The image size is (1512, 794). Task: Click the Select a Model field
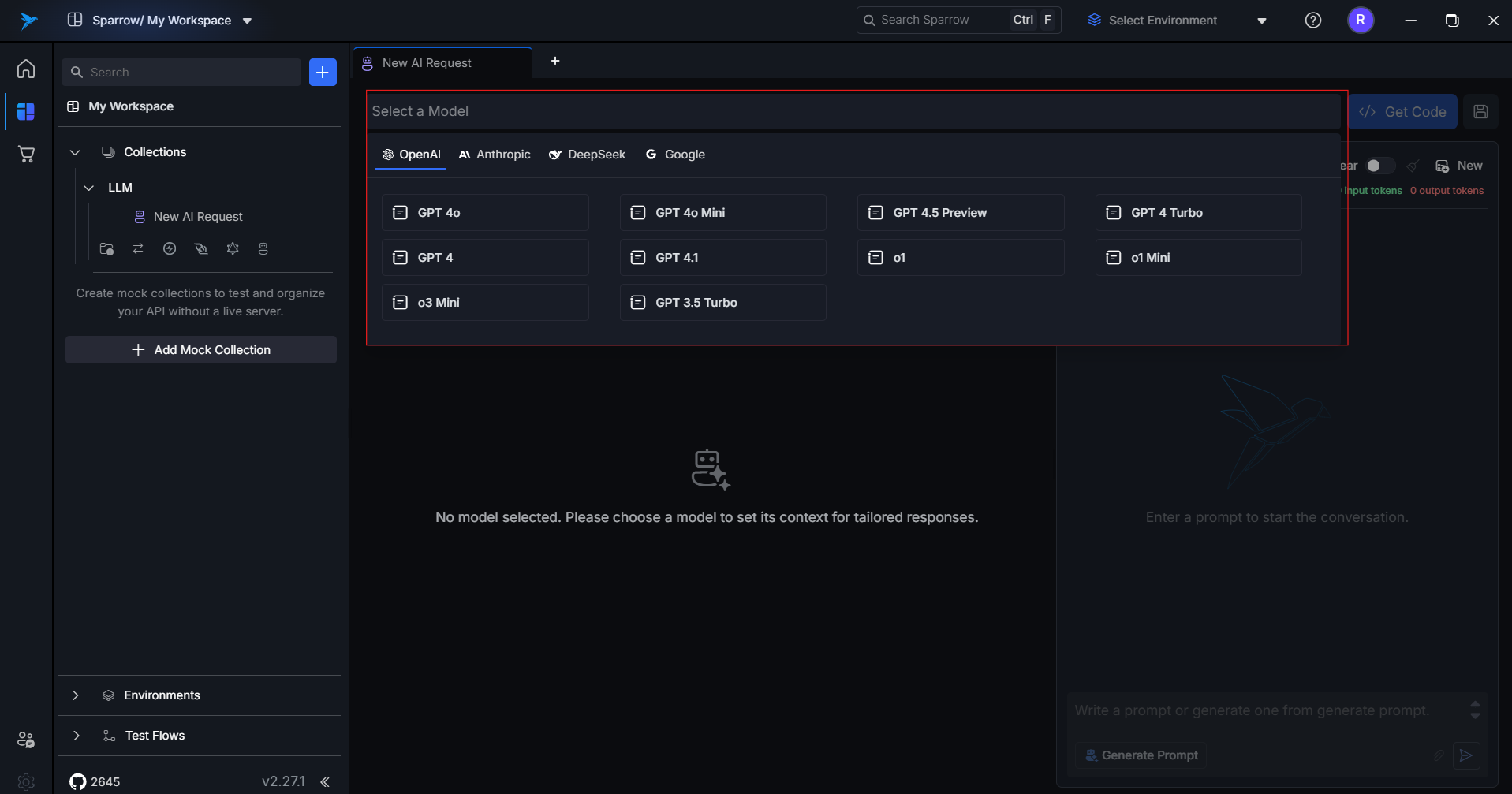click(x=854, y=111)
